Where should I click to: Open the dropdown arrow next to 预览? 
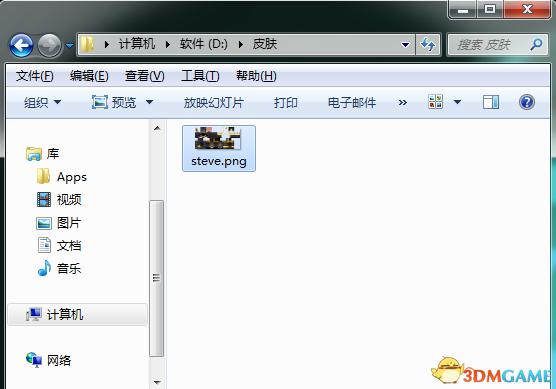[x=149, y=102]
